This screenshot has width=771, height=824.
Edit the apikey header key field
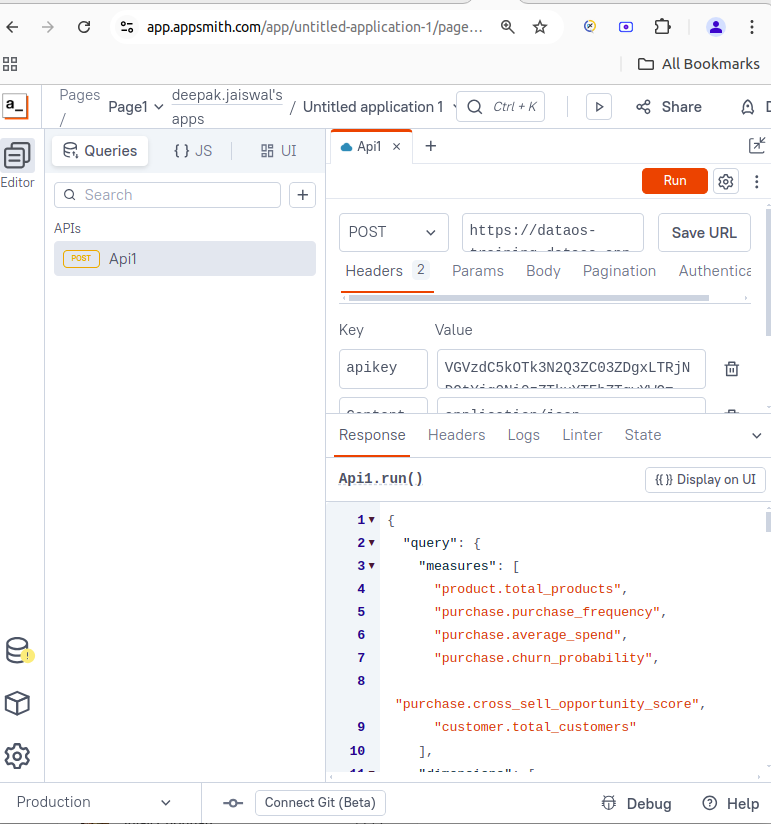click(x=383, y=368)
